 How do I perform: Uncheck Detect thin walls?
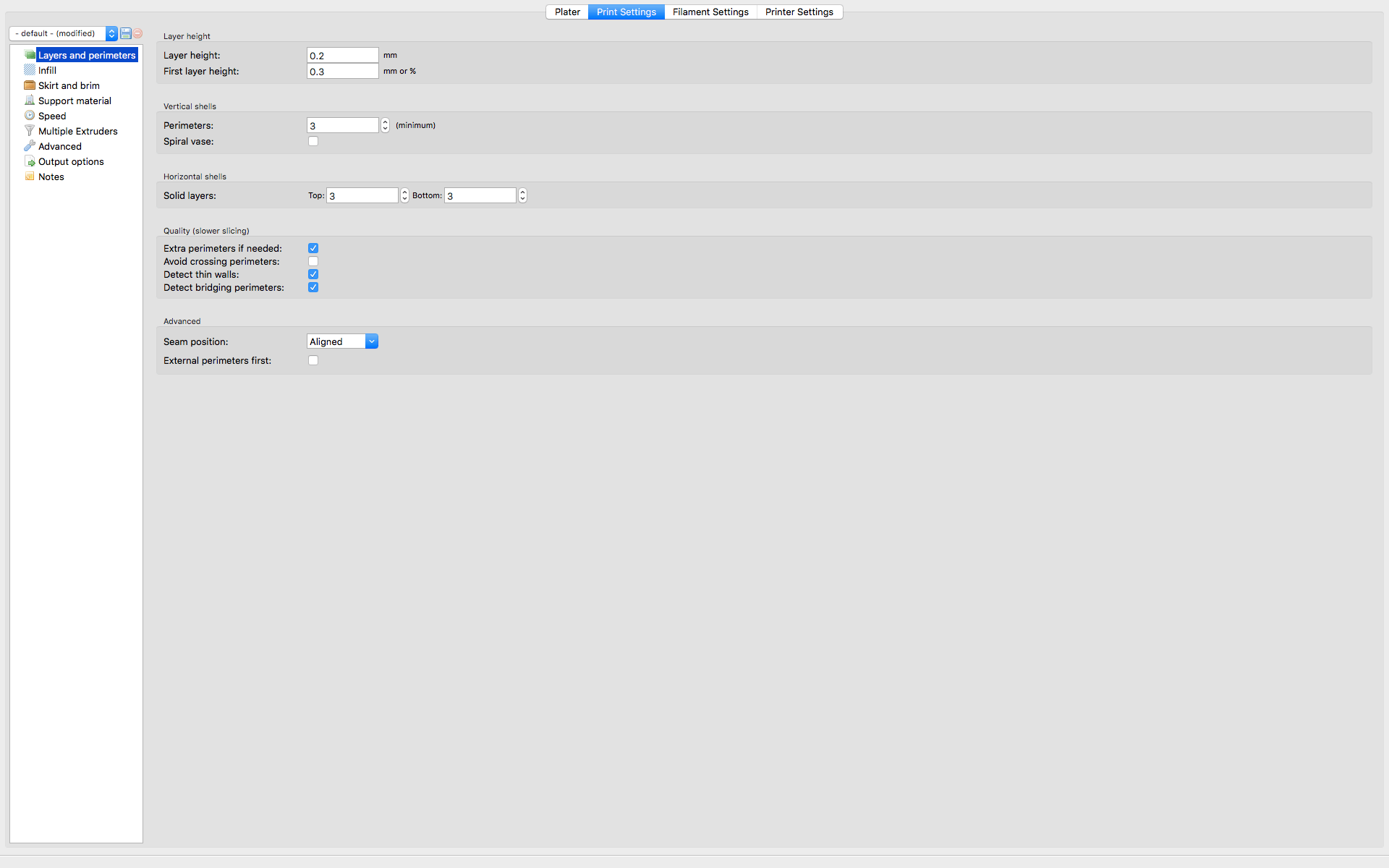click(x=313, y=274)
